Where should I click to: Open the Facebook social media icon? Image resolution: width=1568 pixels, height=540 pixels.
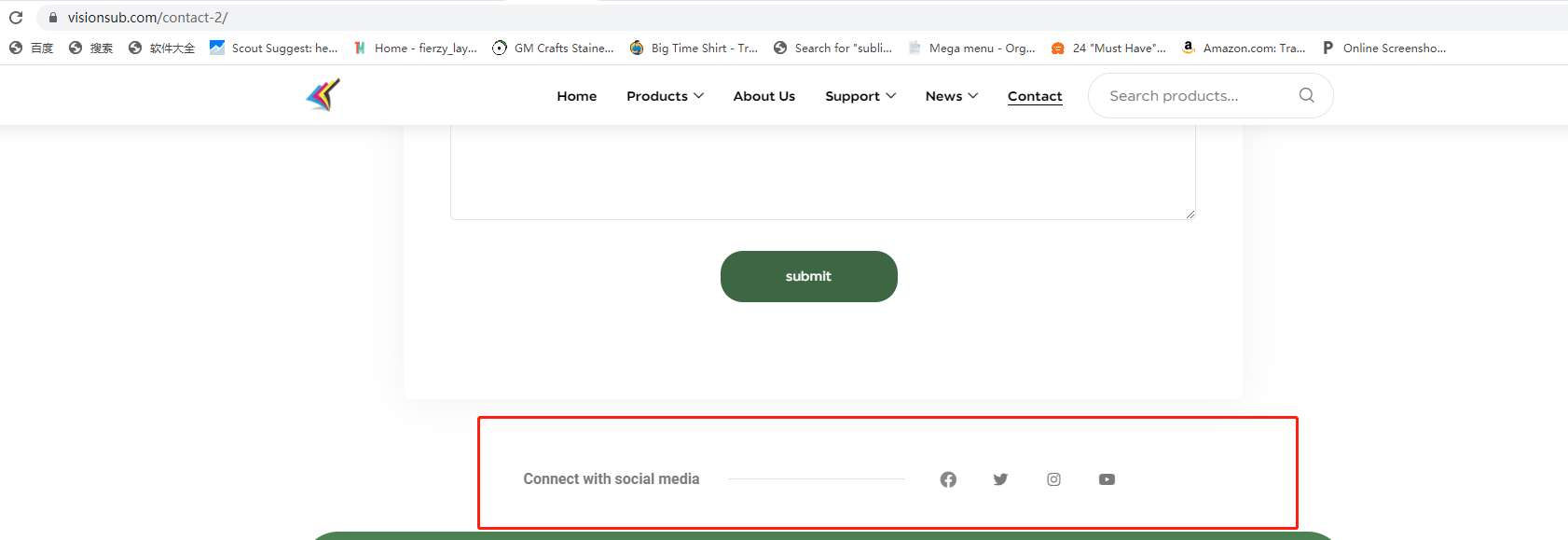coord(948,479)
